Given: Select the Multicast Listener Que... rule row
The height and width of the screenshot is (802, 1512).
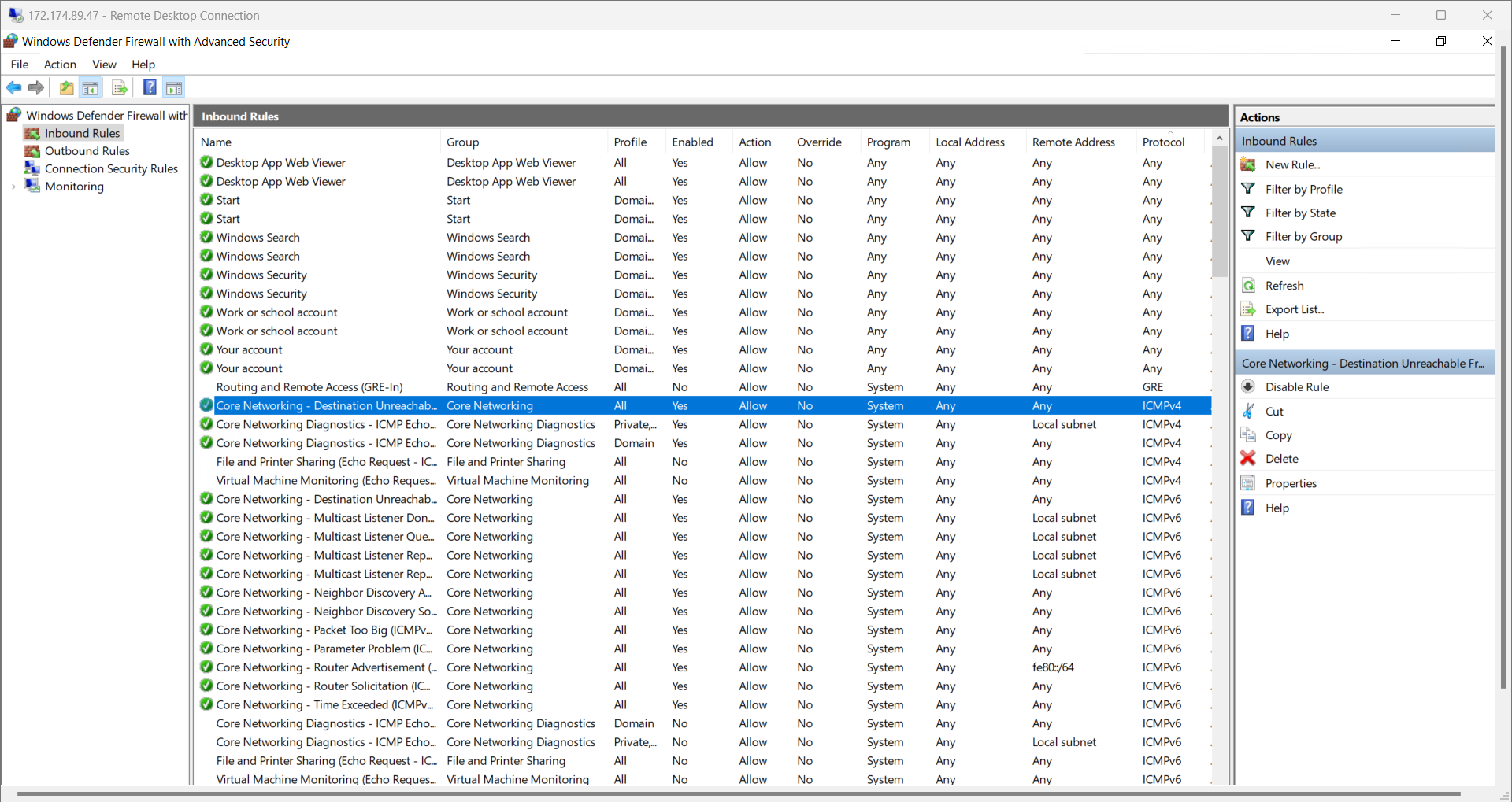Looking at the screenshot, I should [x=702, y=537].
